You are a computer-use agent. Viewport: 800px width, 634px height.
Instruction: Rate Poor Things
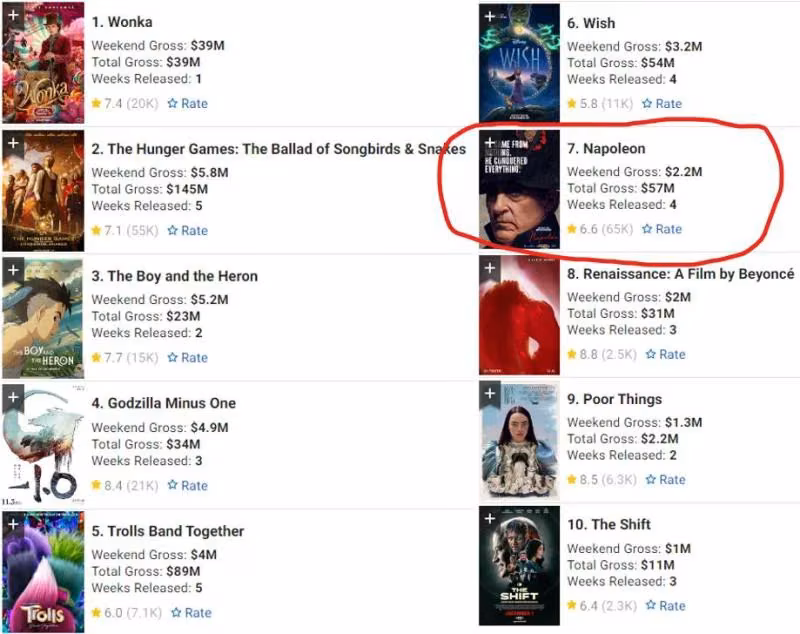(665, 479)
